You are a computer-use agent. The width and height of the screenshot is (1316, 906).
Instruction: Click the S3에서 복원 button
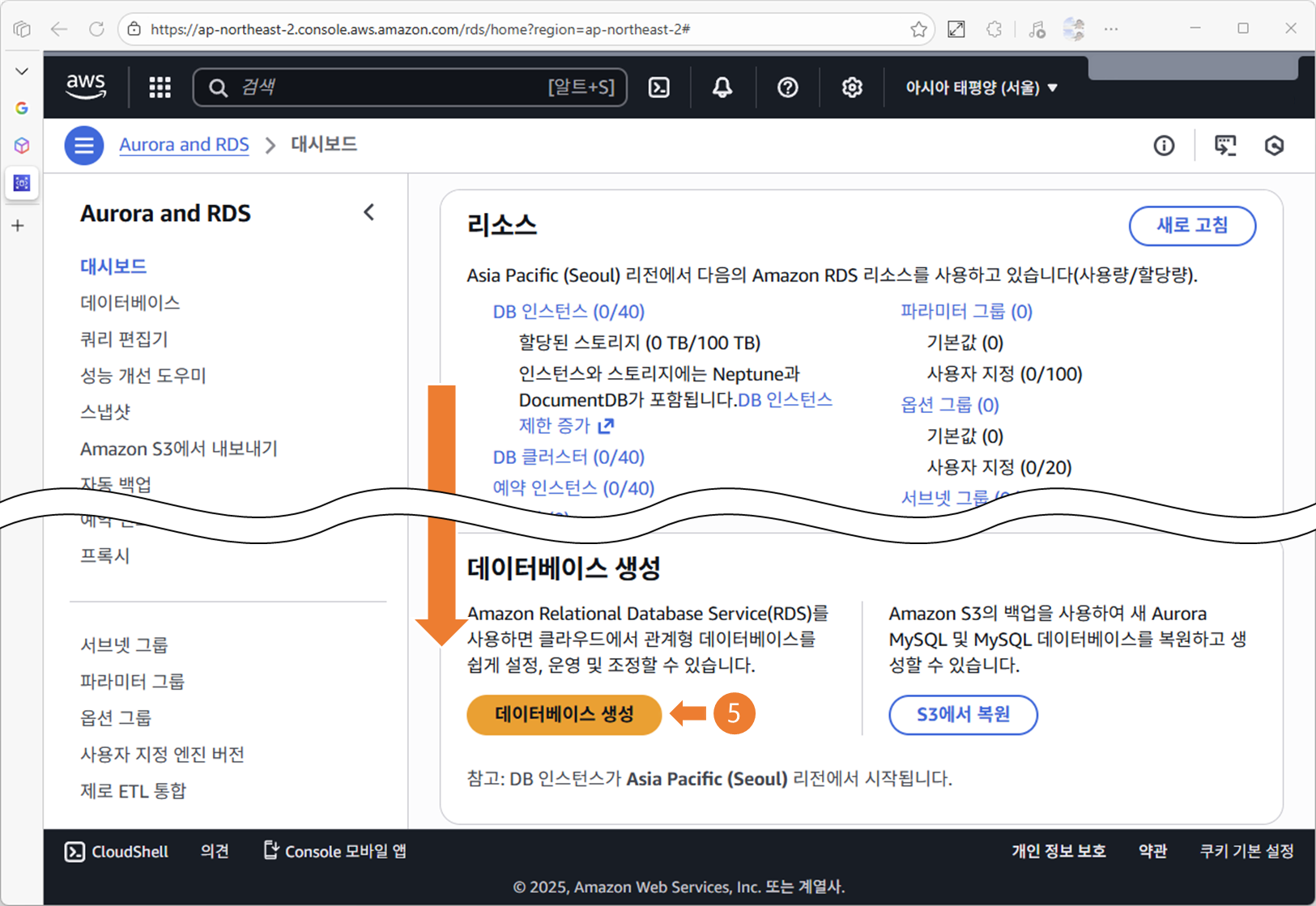coord(964,715)
